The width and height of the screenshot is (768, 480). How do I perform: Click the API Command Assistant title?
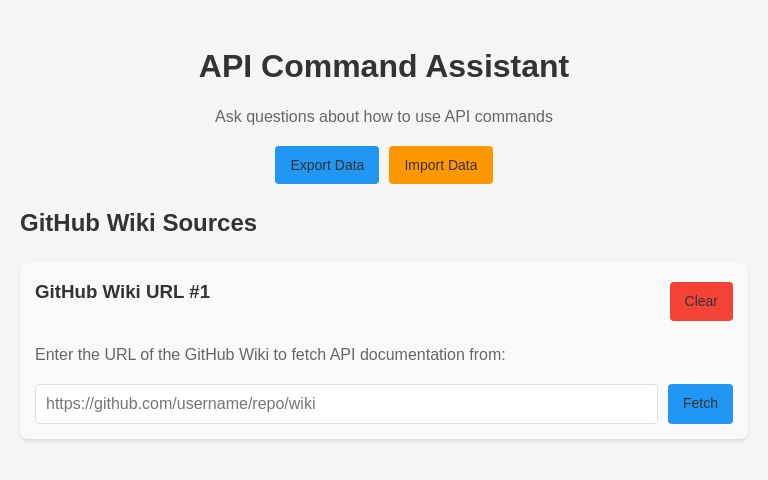(384, 66)
